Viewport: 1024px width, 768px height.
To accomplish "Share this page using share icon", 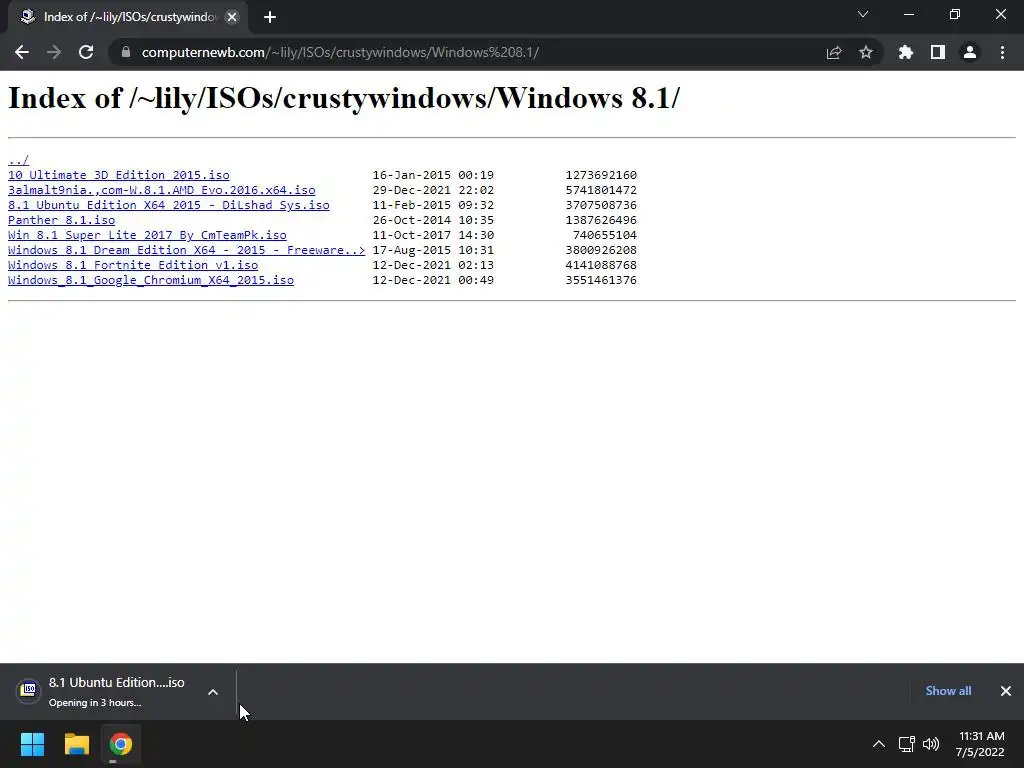I will point(834,52).
